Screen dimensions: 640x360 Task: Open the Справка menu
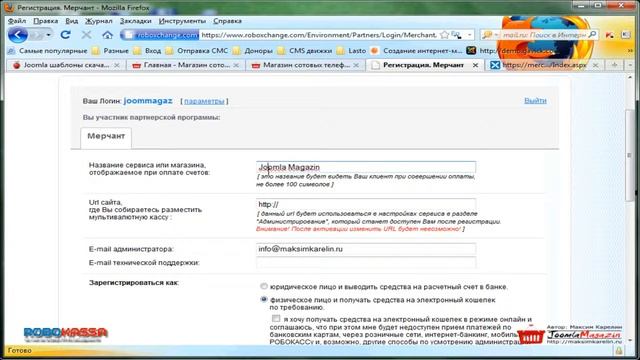coord(227,21)
